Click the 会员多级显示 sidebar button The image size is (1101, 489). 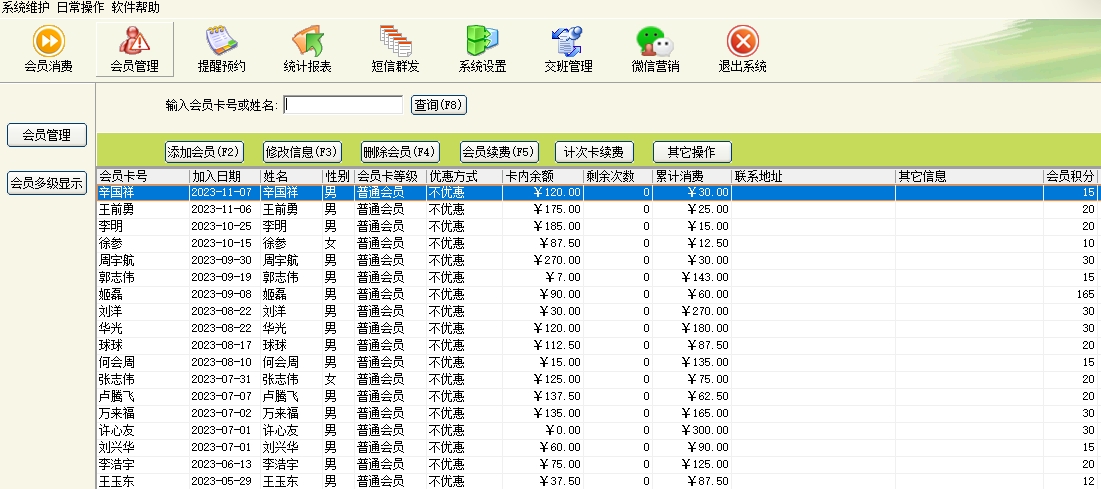pos(47,184)
